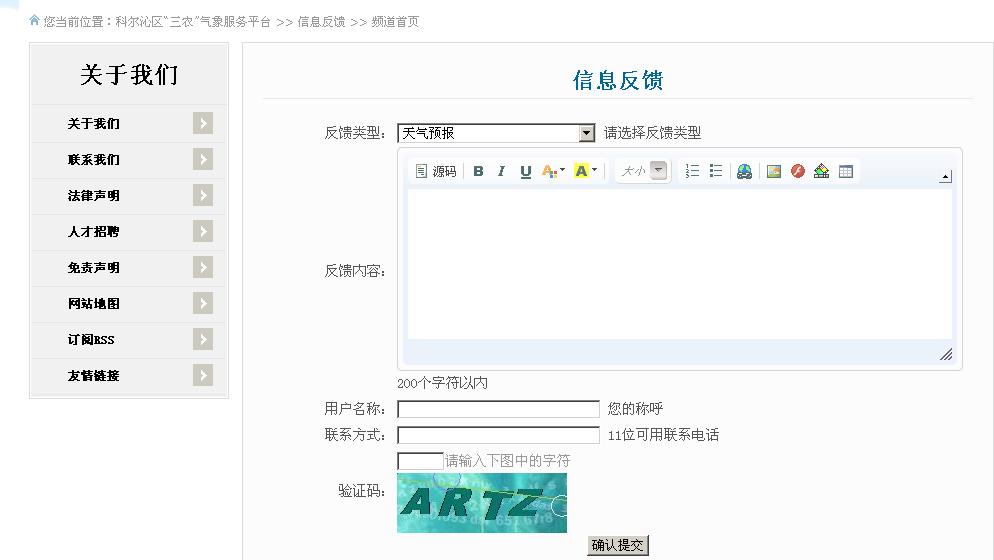The width and height of the screenshot is (994, 560).
Task: Toggle source code view (源码)
Action: (436, 171)
